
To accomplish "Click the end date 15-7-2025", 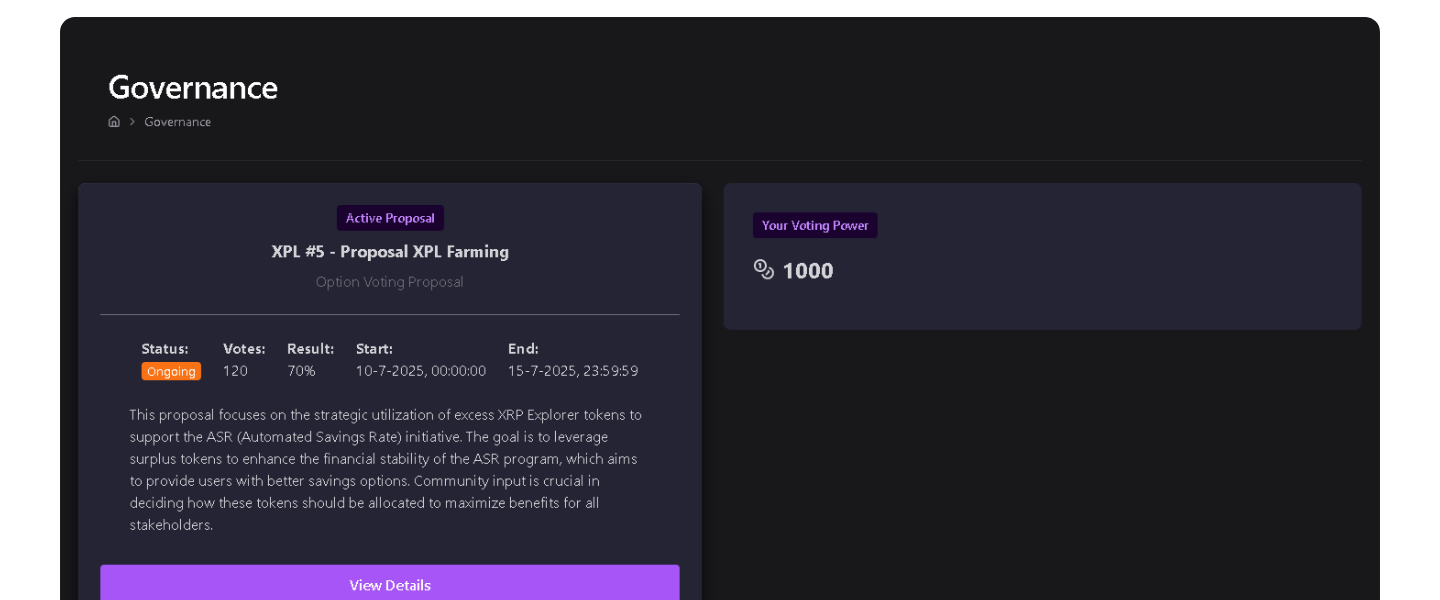I will pos(573,371).
